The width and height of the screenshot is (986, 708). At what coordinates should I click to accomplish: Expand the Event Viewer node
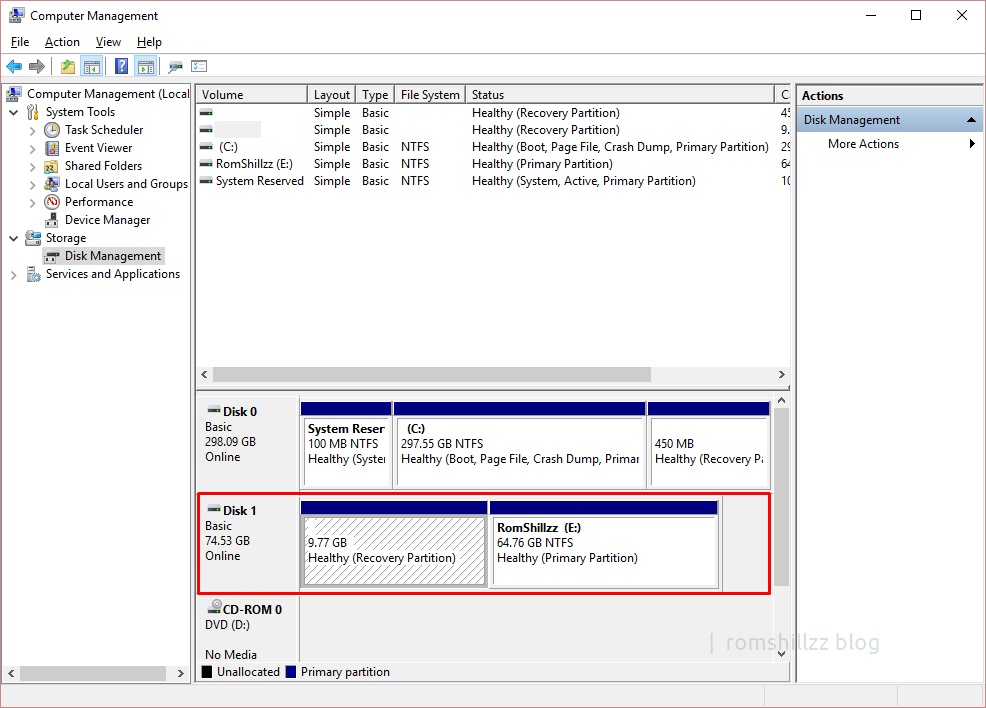coord(32,148)
